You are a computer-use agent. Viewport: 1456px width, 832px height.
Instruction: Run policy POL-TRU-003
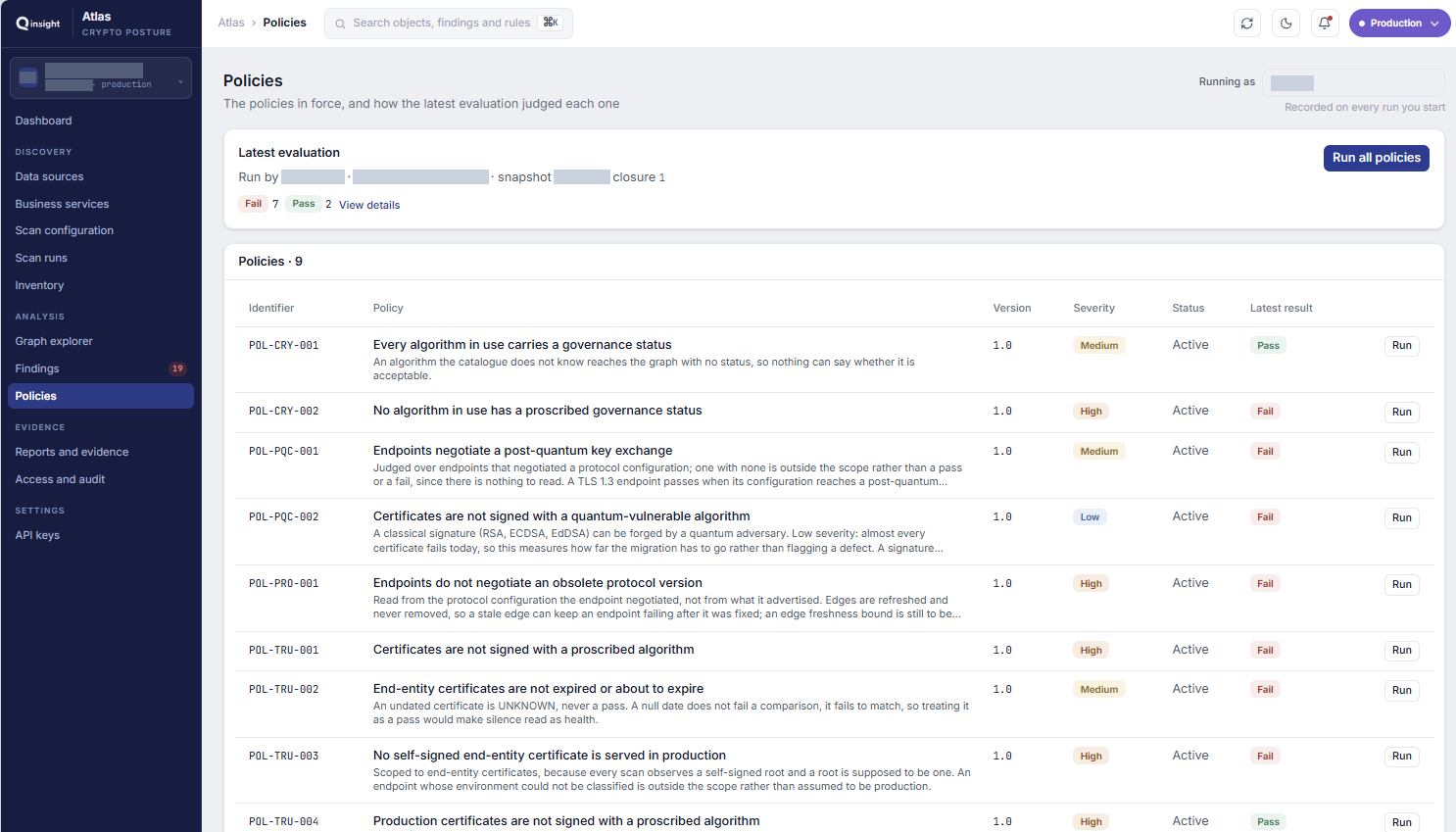[x=1401, y=757]
